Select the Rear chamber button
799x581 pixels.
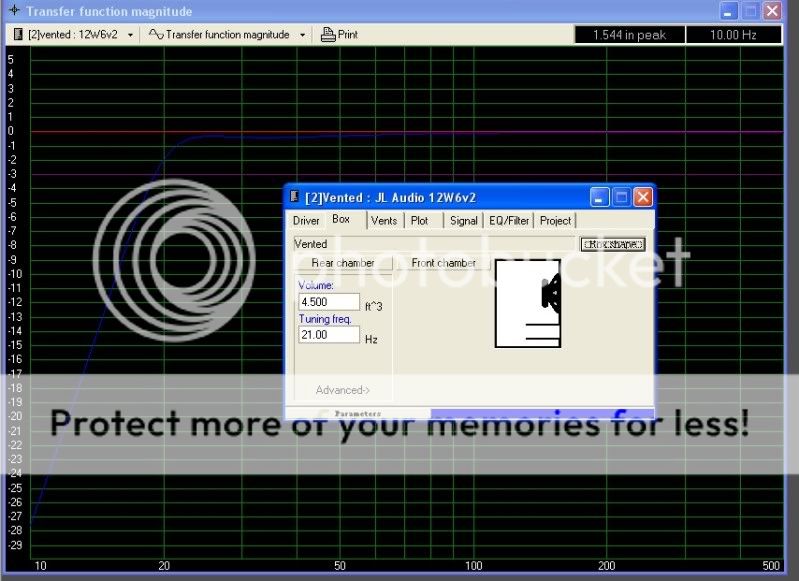(343, 263)
